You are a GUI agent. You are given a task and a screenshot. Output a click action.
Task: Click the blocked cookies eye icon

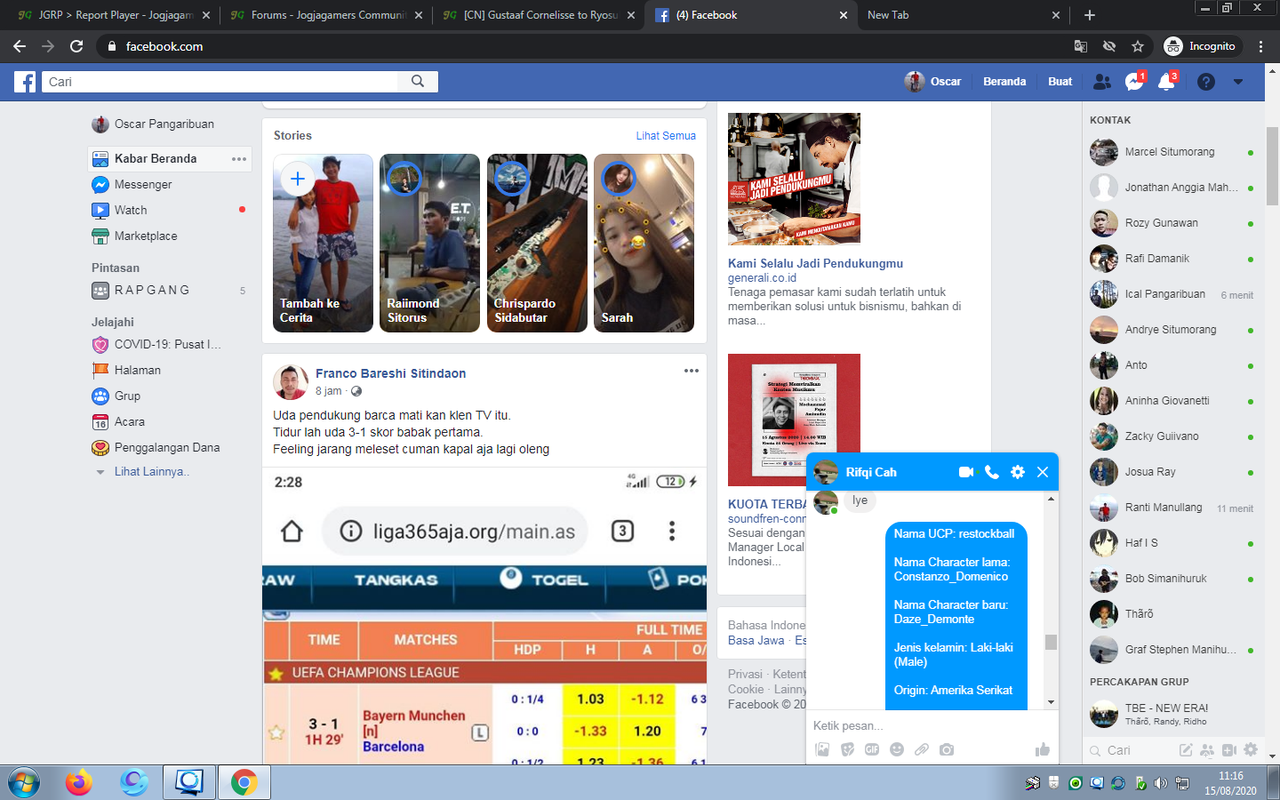pyautogui.click(x=1109, y=46)
